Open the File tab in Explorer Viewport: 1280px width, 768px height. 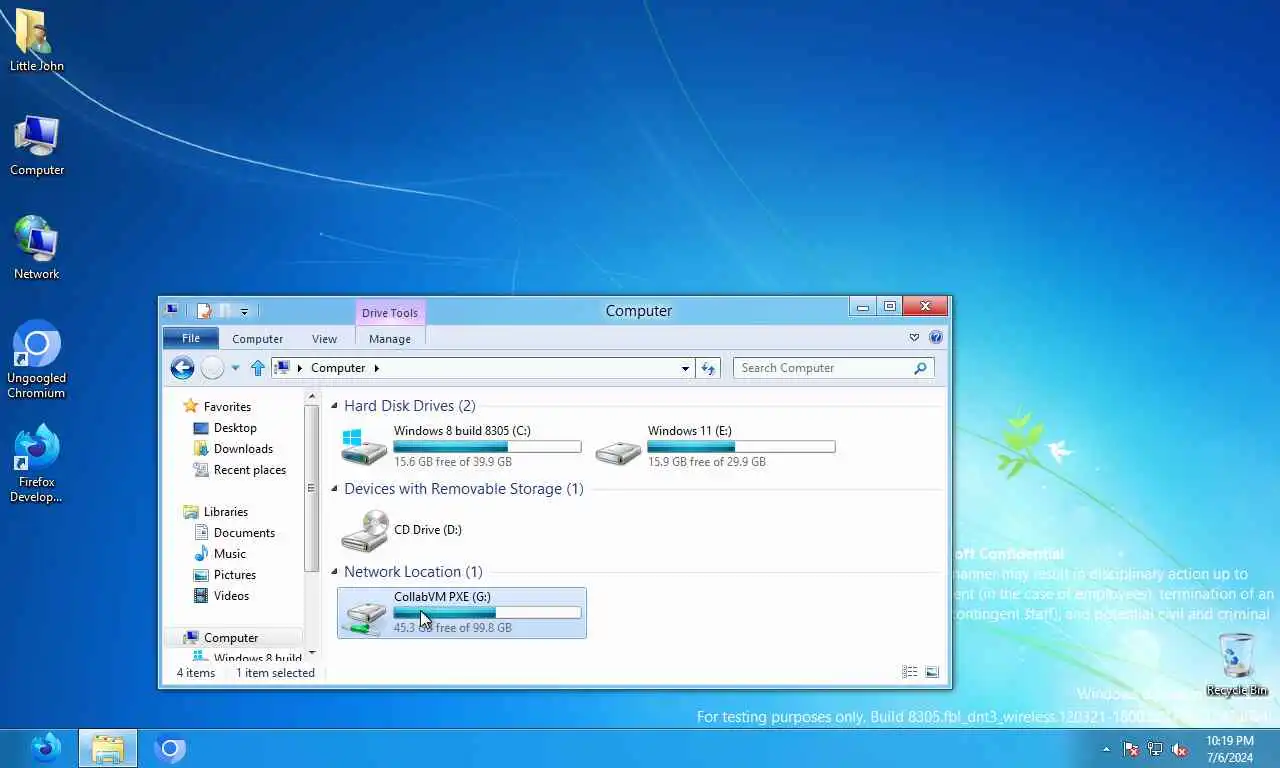coord(190,338)
